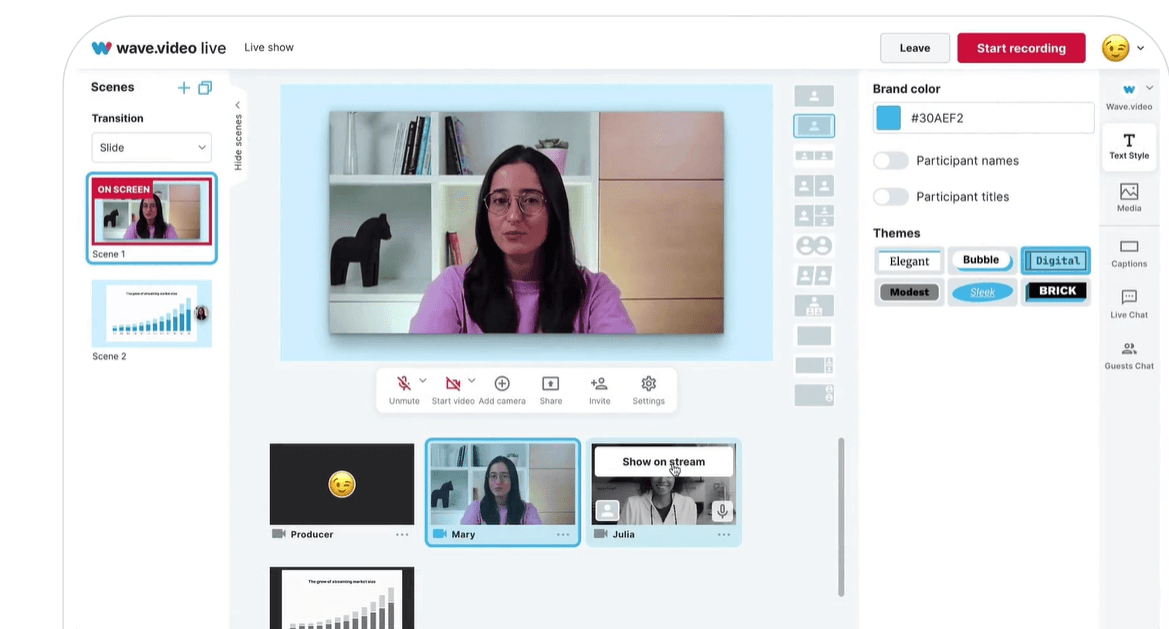
Task: Open the Captions panel
Action: point(1129,253)
